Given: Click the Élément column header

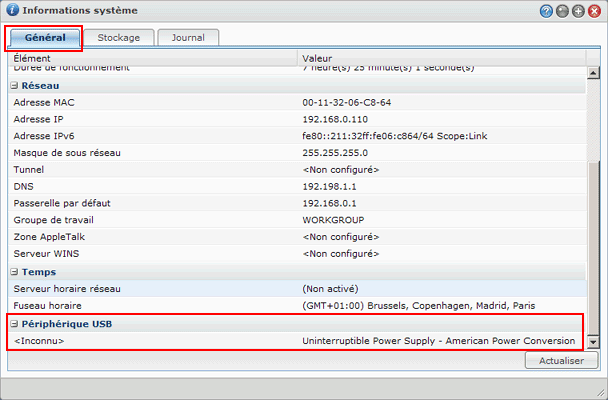Looking at the screenshot, I should point(153,58).
